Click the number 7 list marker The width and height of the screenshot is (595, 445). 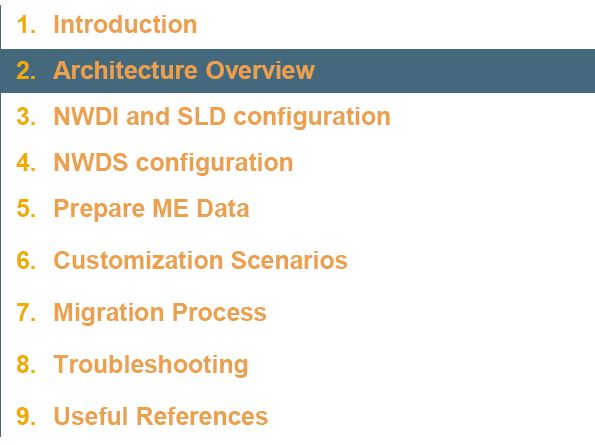pyautogui.click(x=26, y=313)
